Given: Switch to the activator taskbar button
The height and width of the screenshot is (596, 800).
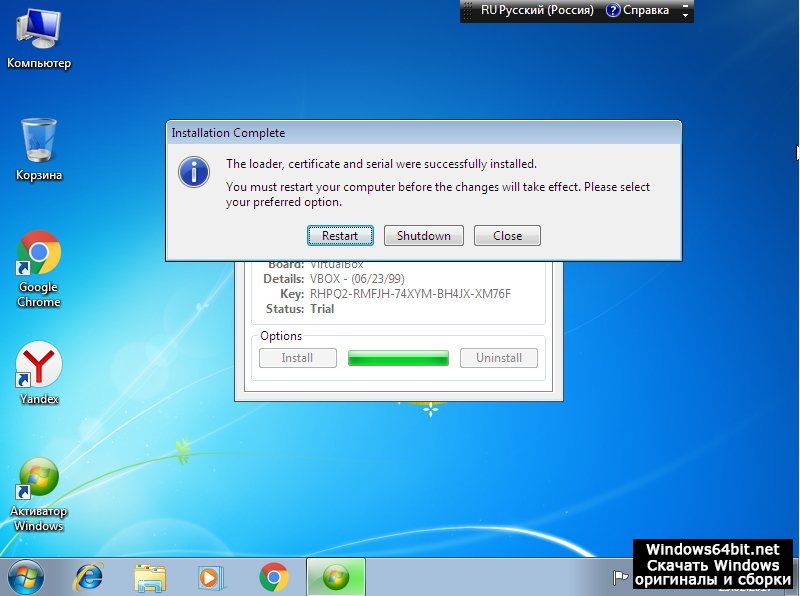Looking at the screenshot, I should (x=335, y=577).
